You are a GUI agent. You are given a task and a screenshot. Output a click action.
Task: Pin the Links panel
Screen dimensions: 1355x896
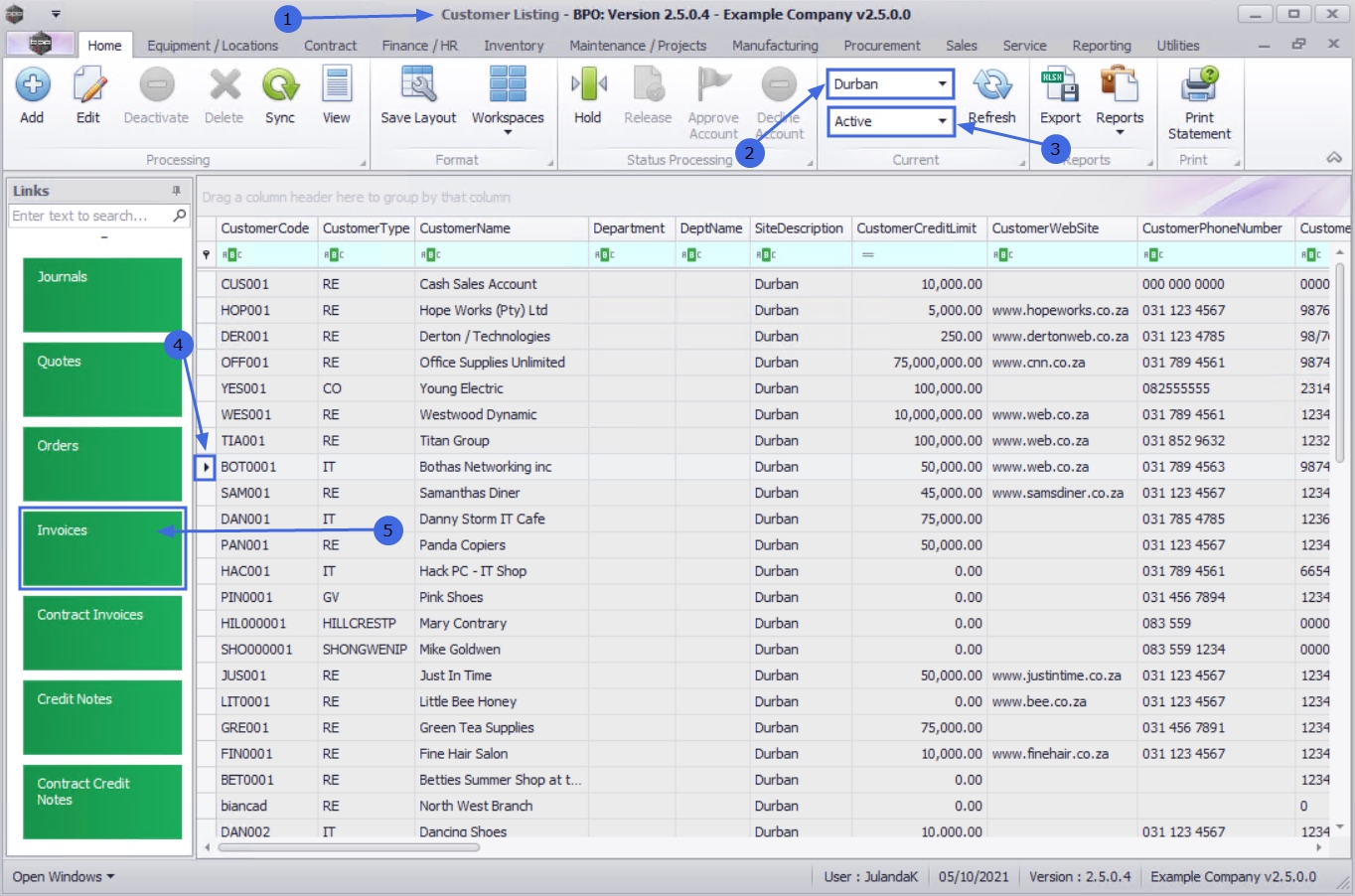point(177,191)
